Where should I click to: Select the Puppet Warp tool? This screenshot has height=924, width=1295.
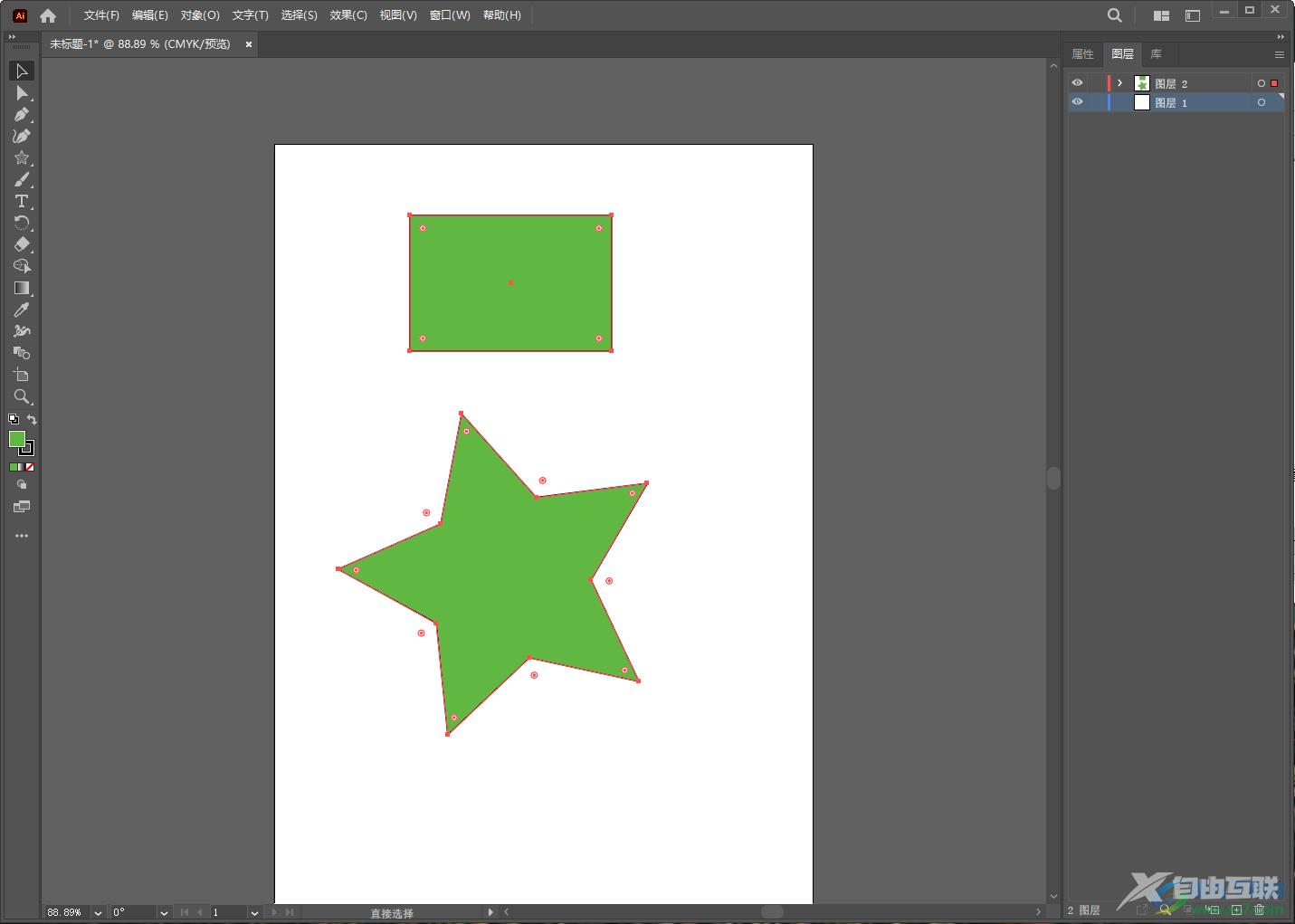(x=22, y=331)
